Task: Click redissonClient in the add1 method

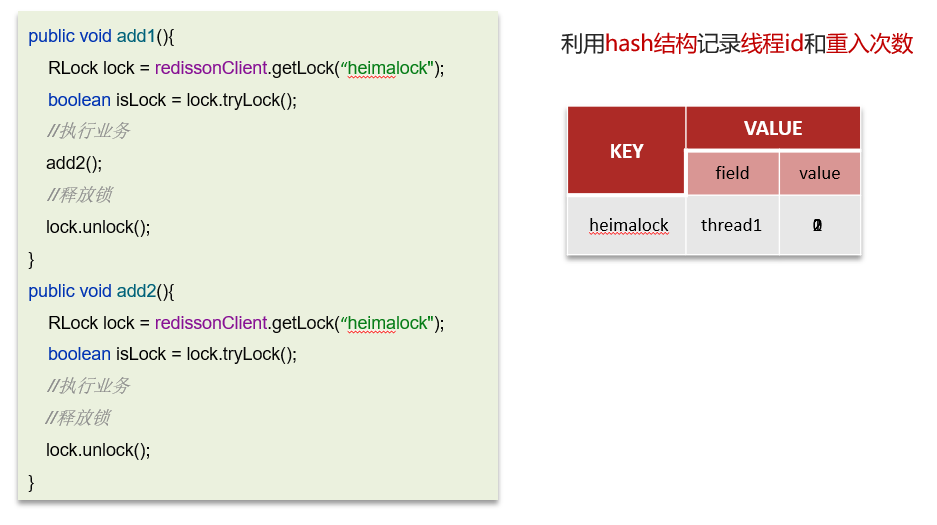Action: tap(211, 68)
